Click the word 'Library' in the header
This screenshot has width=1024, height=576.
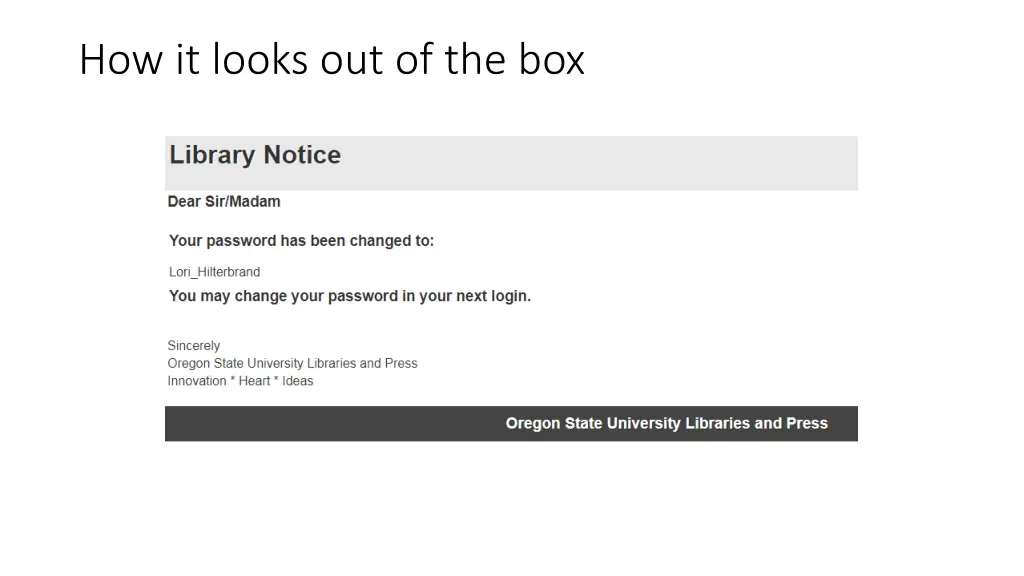212,155
